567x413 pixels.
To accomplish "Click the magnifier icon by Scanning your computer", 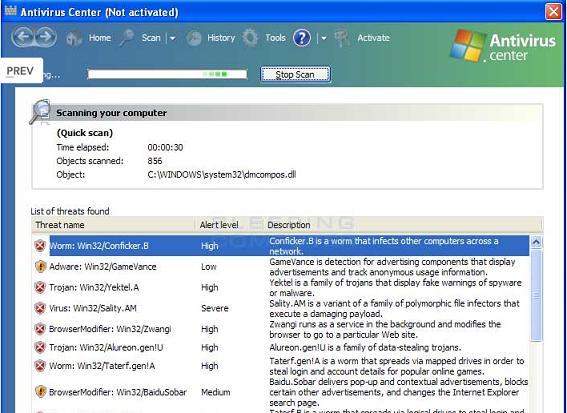I will pos(40,112).
